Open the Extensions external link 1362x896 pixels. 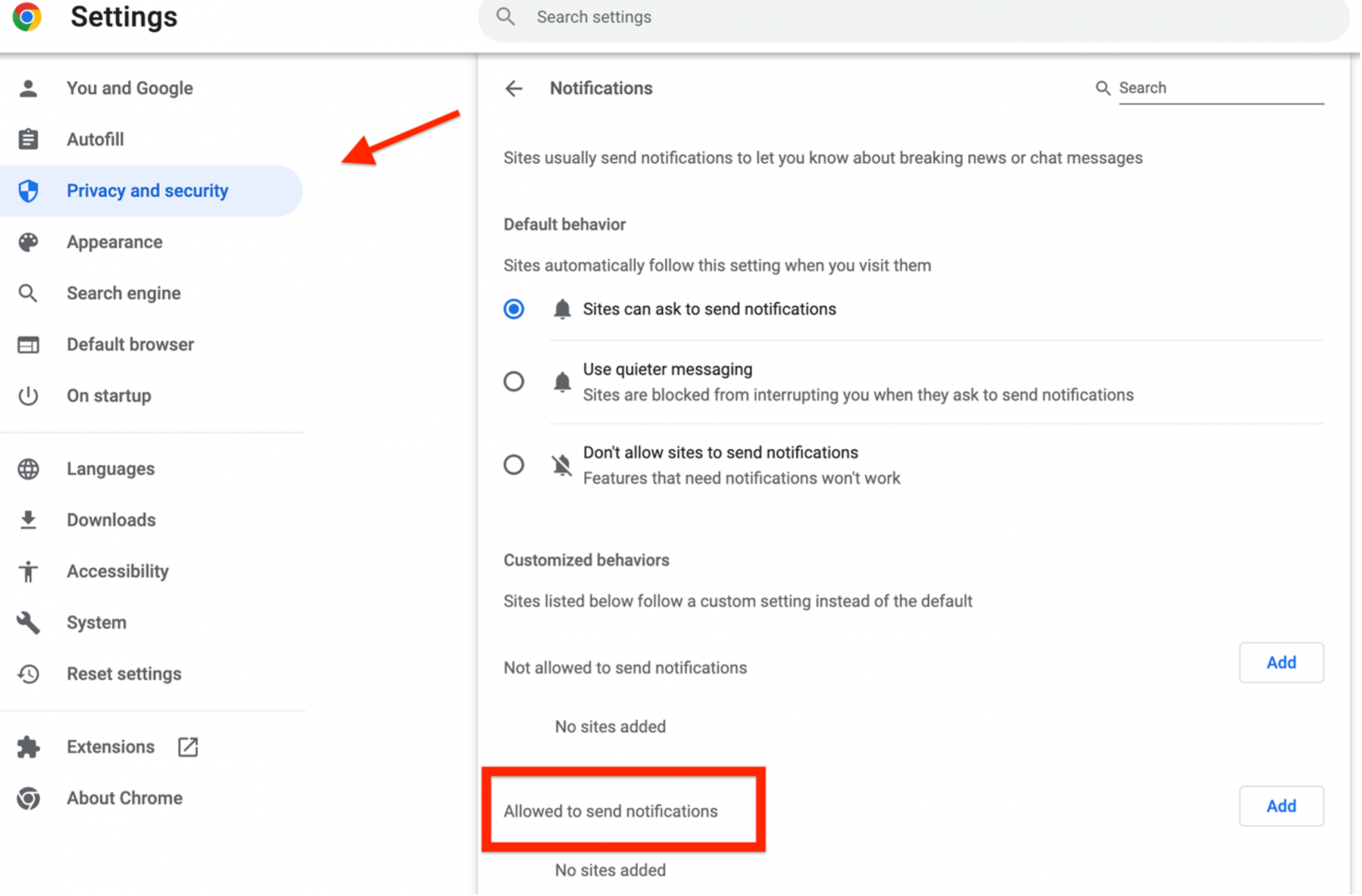pyautogui.click(x=187, y=747)
